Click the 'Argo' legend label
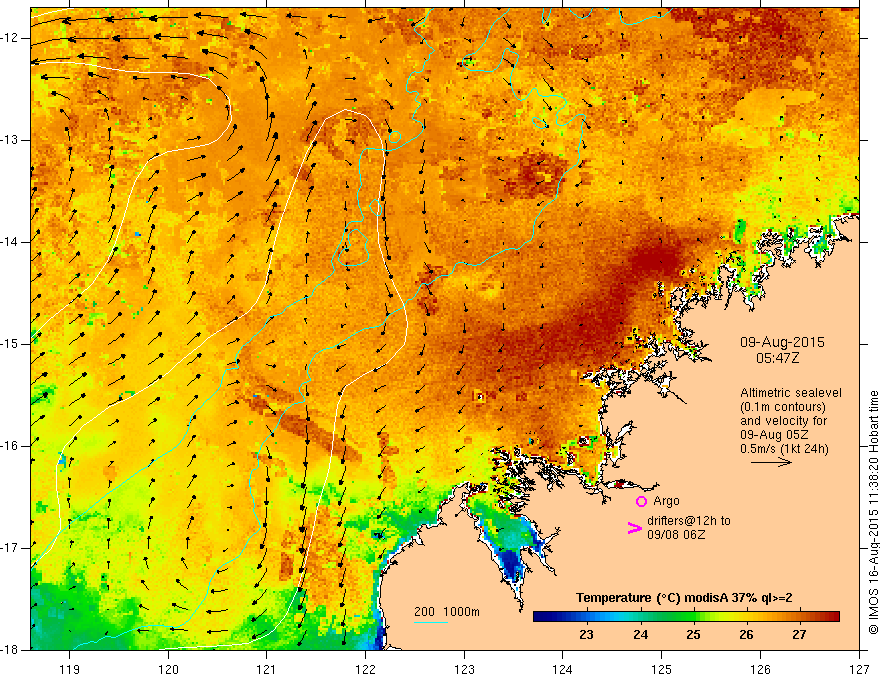 666,501
